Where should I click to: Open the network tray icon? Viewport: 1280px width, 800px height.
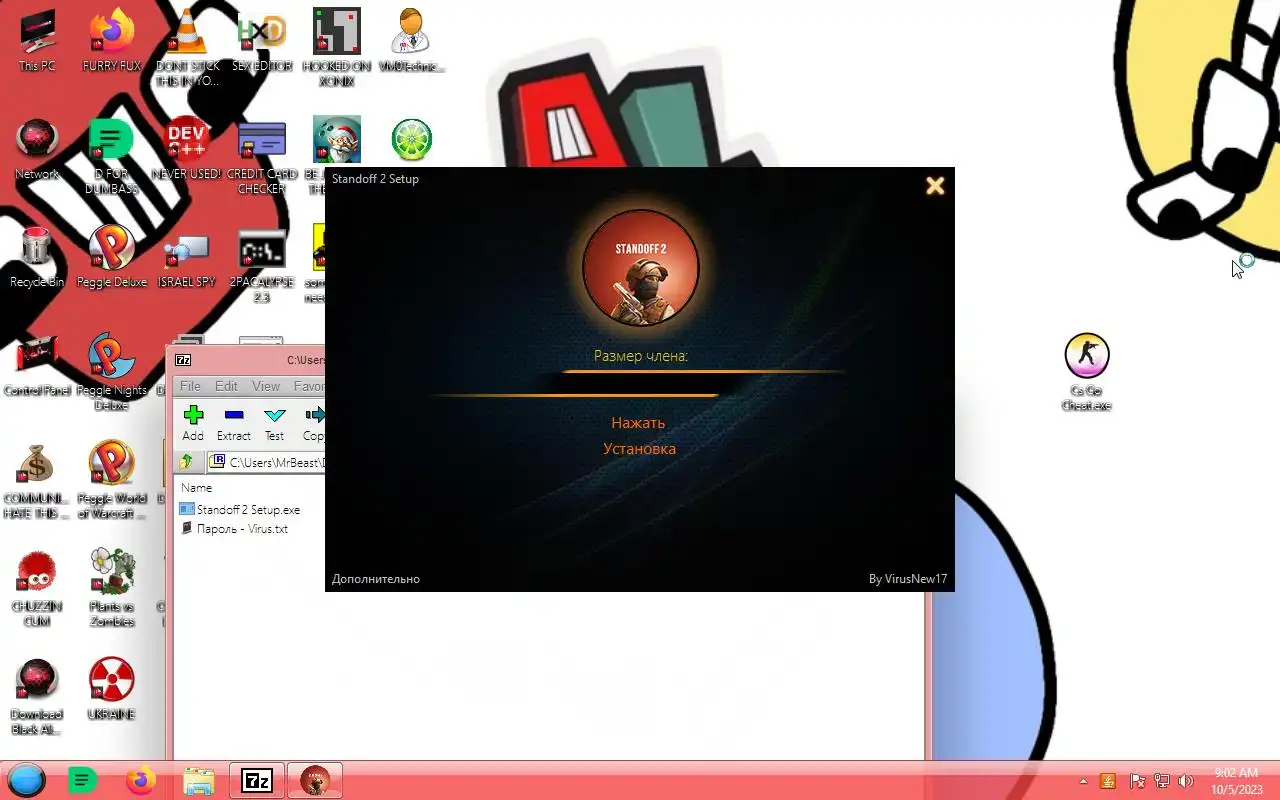[x=1161, y=781]
